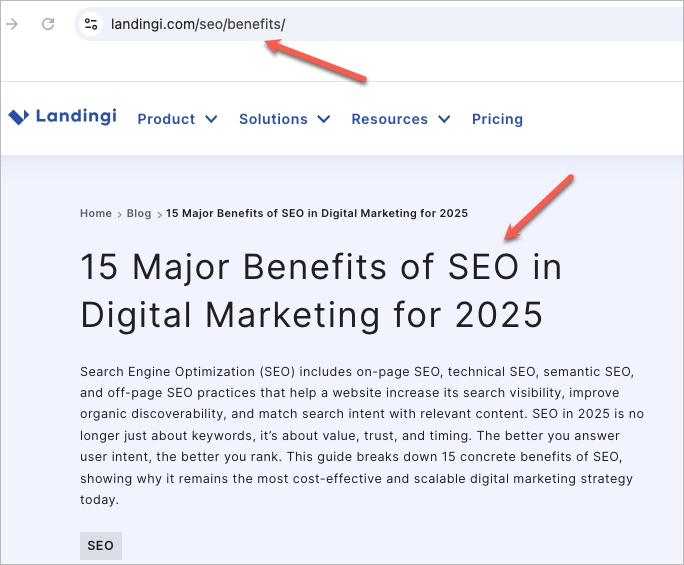
Task: Click the breadcrumb chevron after Blog
Action: [159, 214]
